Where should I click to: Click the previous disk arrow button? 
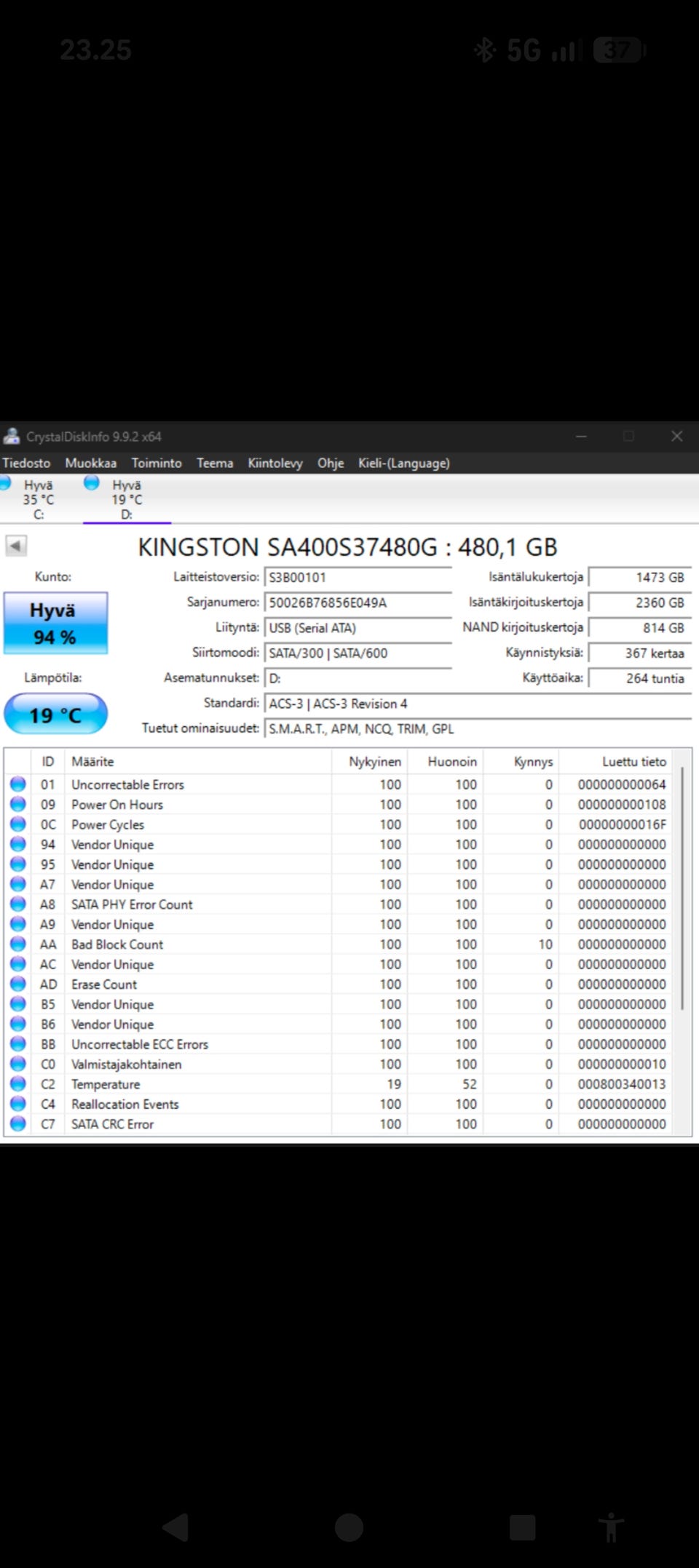(x=16, y=546)
